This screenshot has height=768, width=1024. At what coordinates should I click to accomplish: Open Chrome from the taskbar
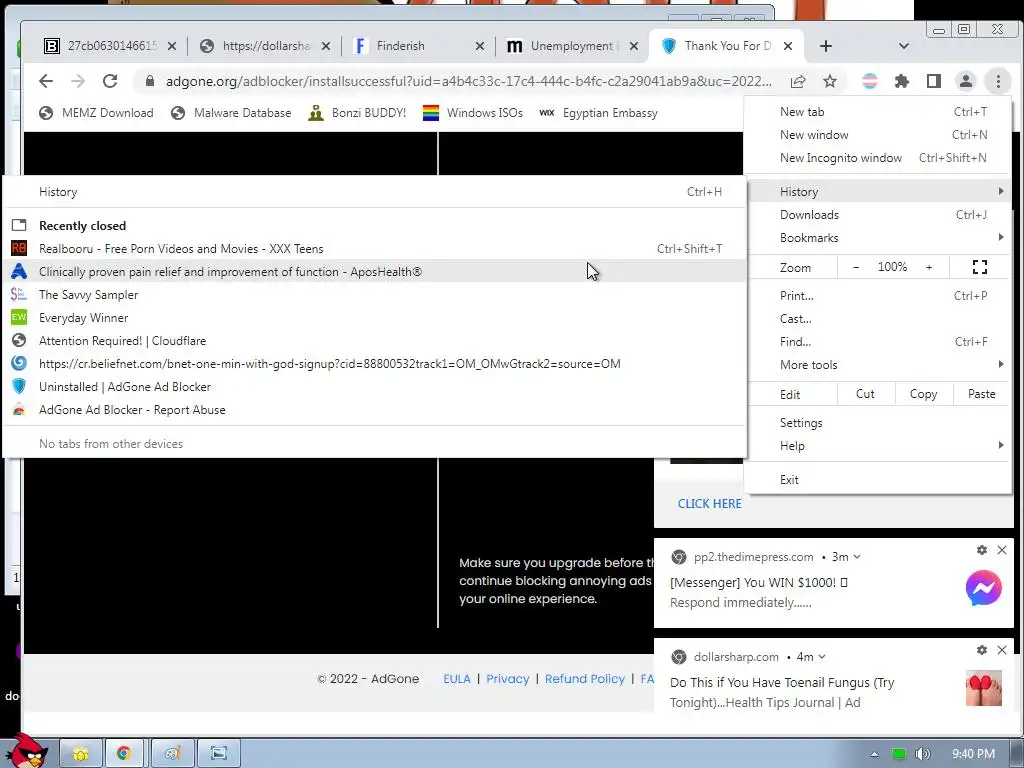tap(123, 754)
